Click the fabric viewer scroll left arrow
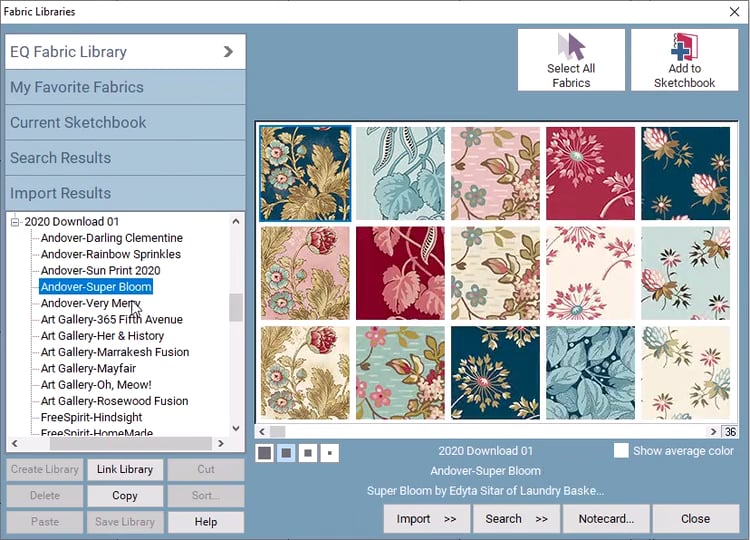The image size is (750, 540). point(262,431)
